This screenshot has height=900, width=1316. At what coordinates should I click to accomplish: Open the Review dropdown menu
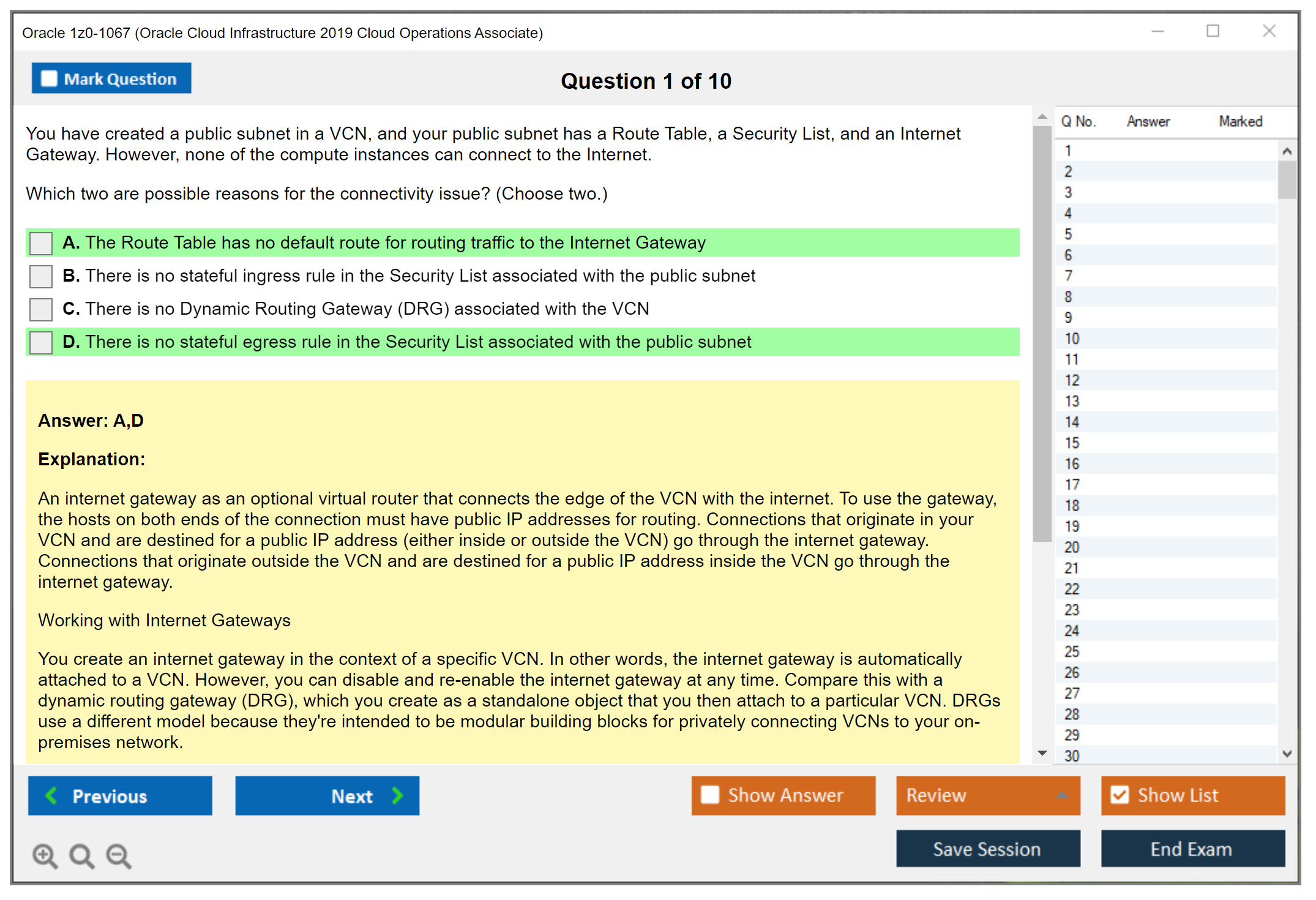(988, 795)
